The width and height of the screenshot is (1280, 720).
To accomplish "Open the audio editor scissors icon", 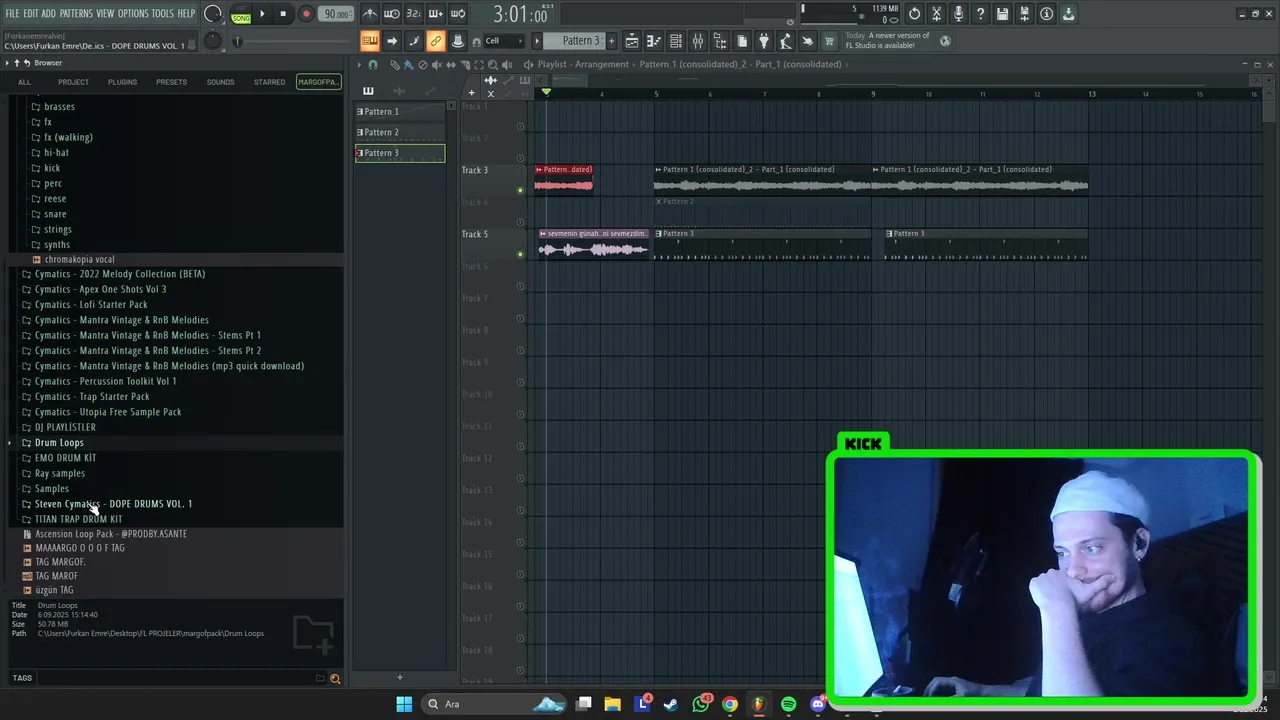I will point(936,14).
